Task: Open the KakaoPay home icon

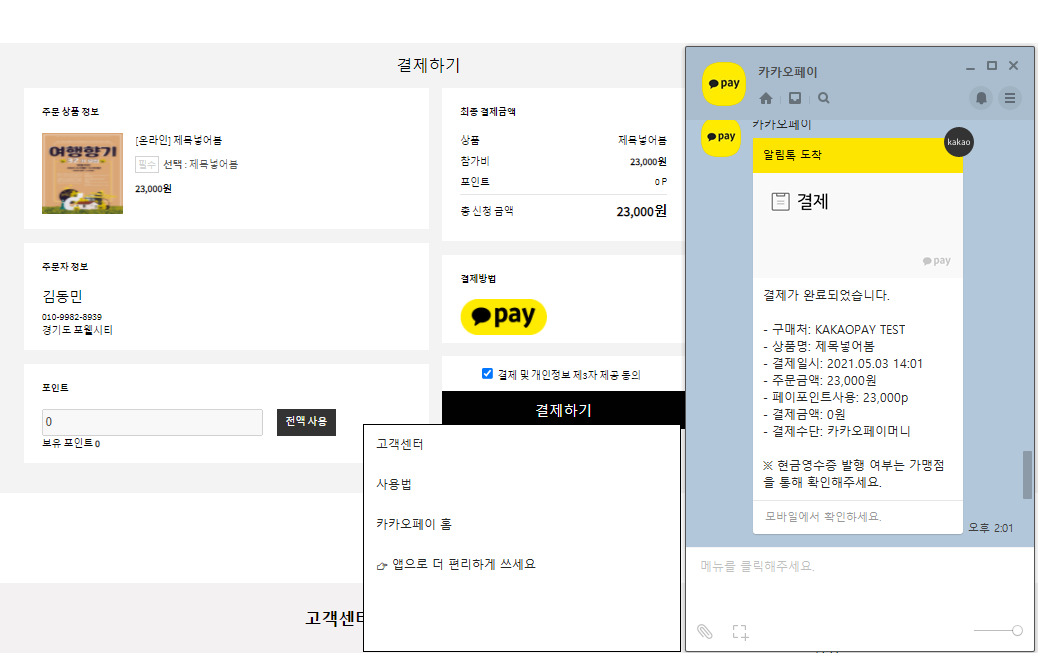Action: point(766,99)
